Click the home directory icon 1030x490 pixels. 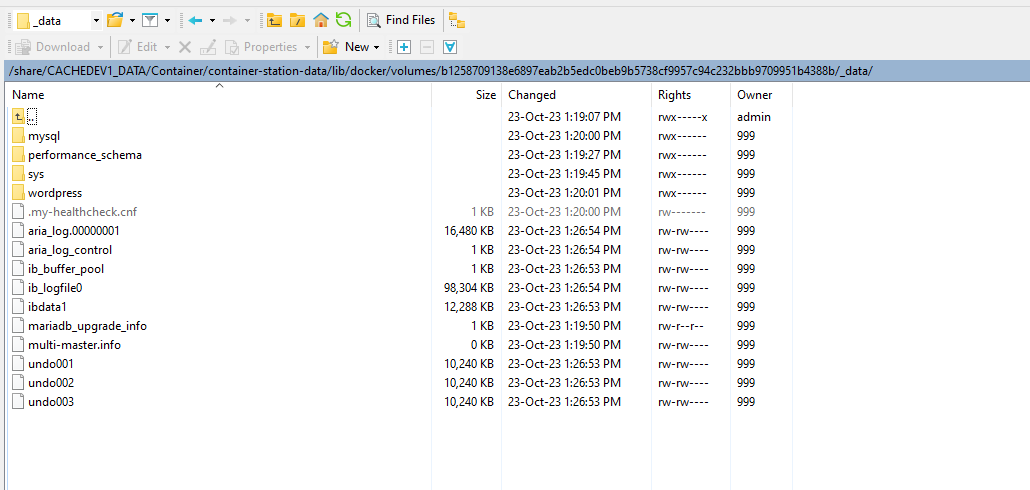(320, 20)
